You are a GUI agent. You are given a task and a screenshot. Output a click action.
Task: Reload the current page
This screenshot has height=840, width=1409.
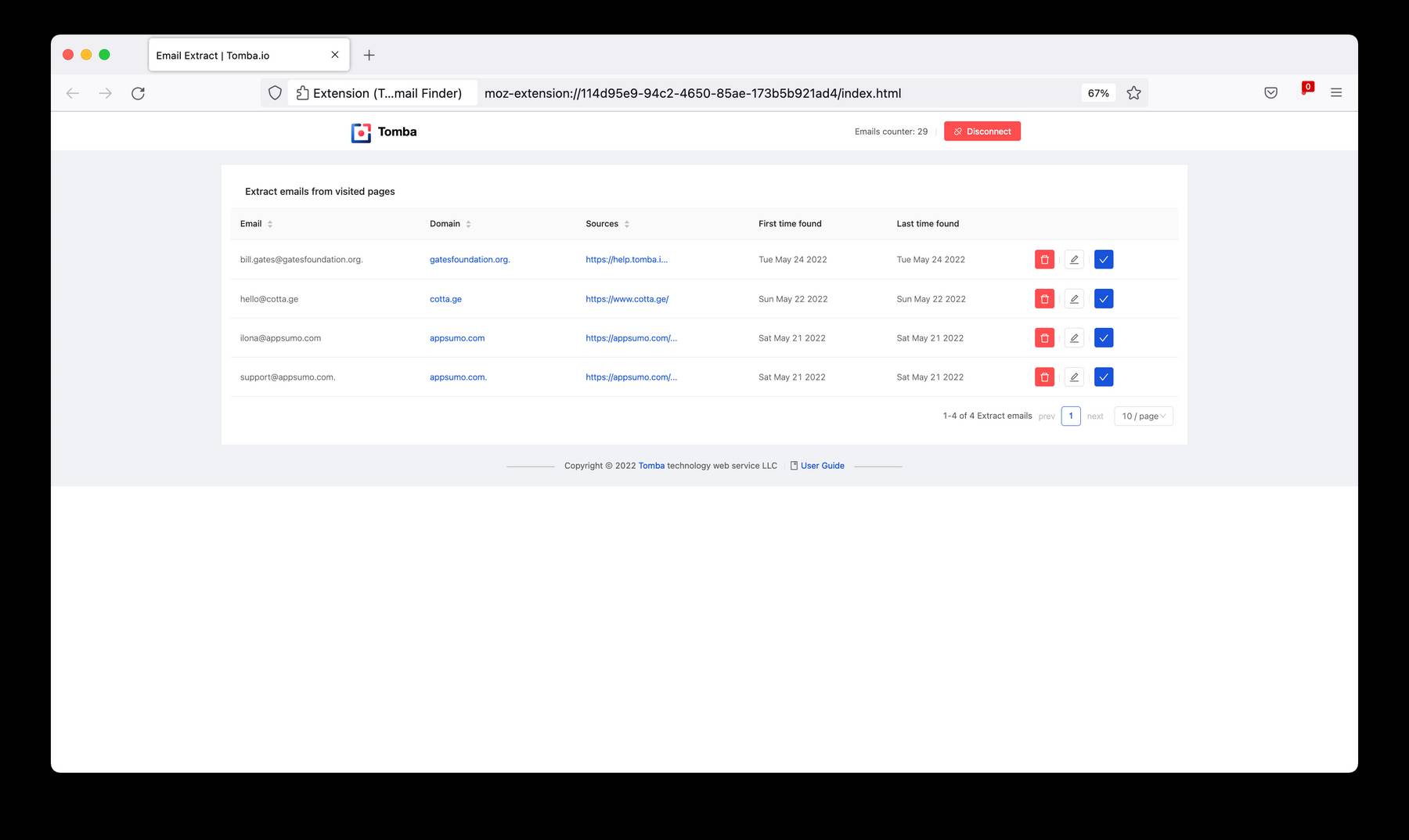[138, 93]
